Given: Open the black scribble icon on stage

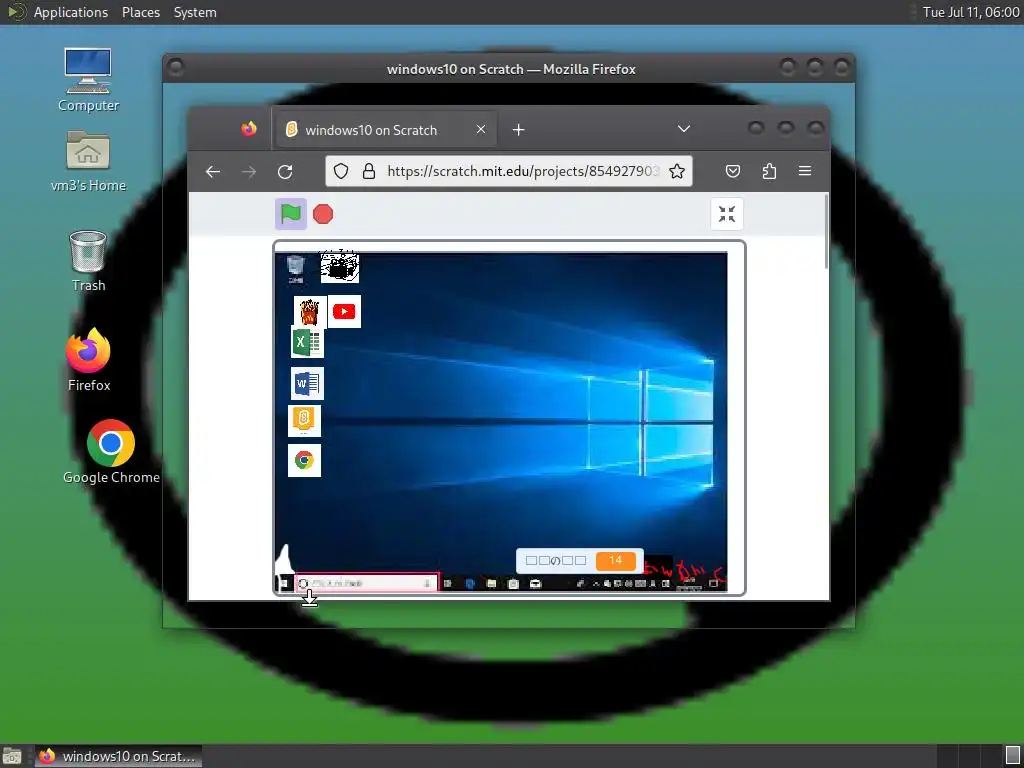Looking at the screenshot, I should (x=340, y=266).
